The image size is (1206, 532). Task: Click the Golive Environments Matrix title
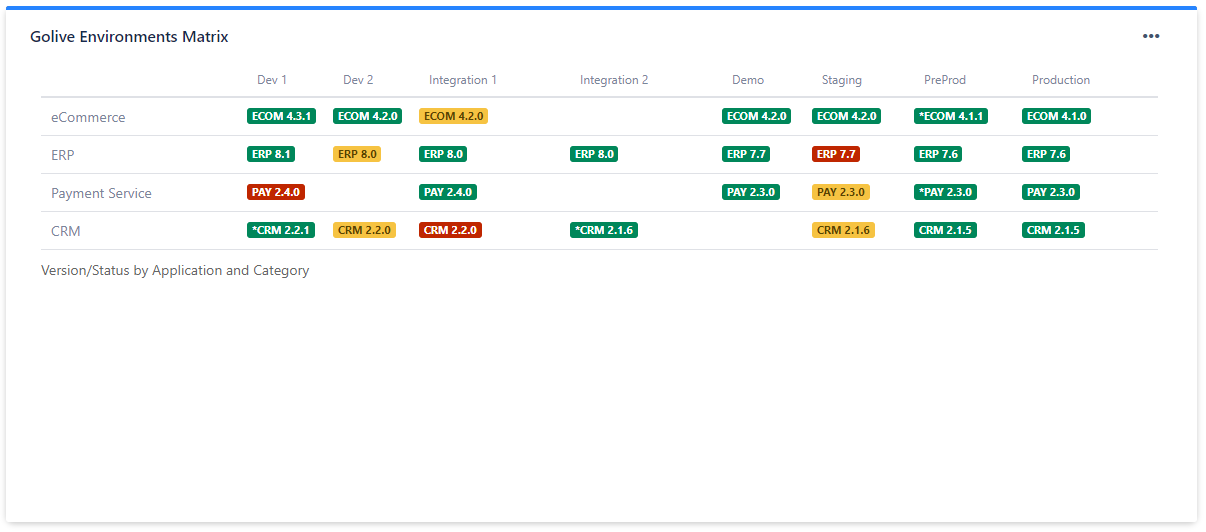pyautogui.click(x=129, y=37)
